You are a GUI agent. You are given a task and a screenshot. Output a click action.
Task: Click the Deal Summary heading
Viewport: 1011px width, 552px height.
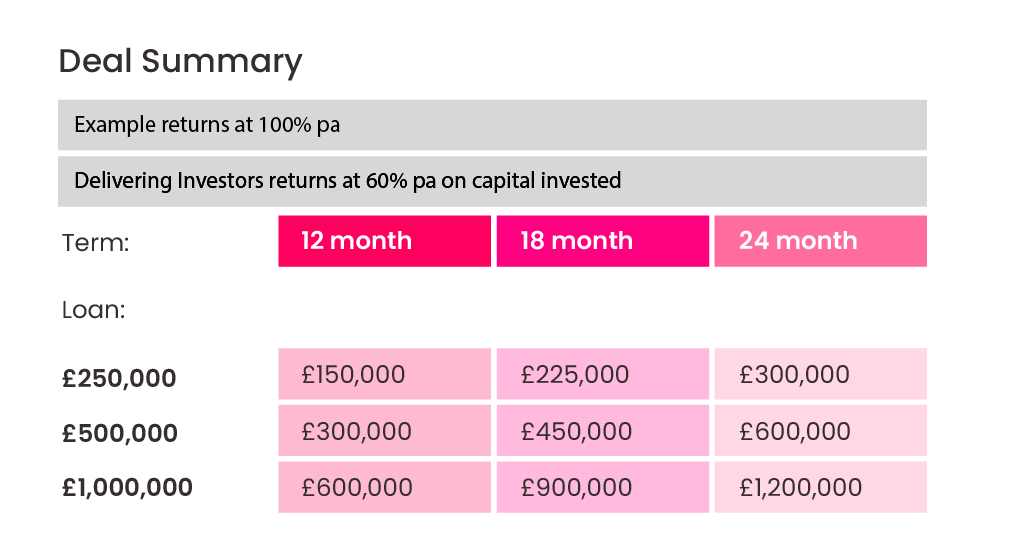[180, 62]
